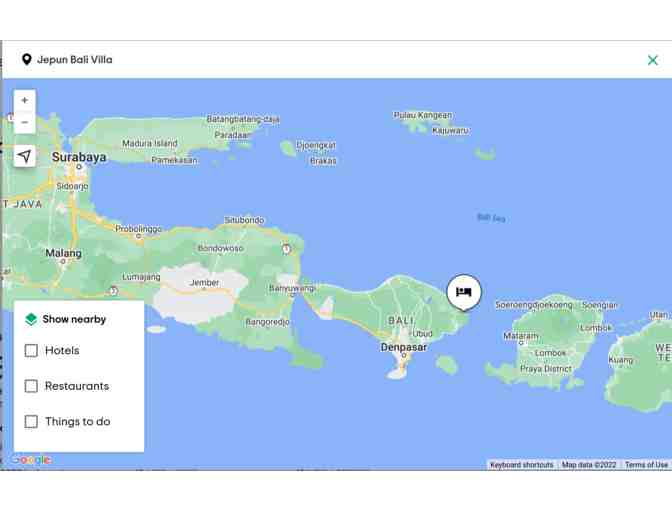Zoom in with the plus button
672x510 pixels.
(x=24, y=100)
